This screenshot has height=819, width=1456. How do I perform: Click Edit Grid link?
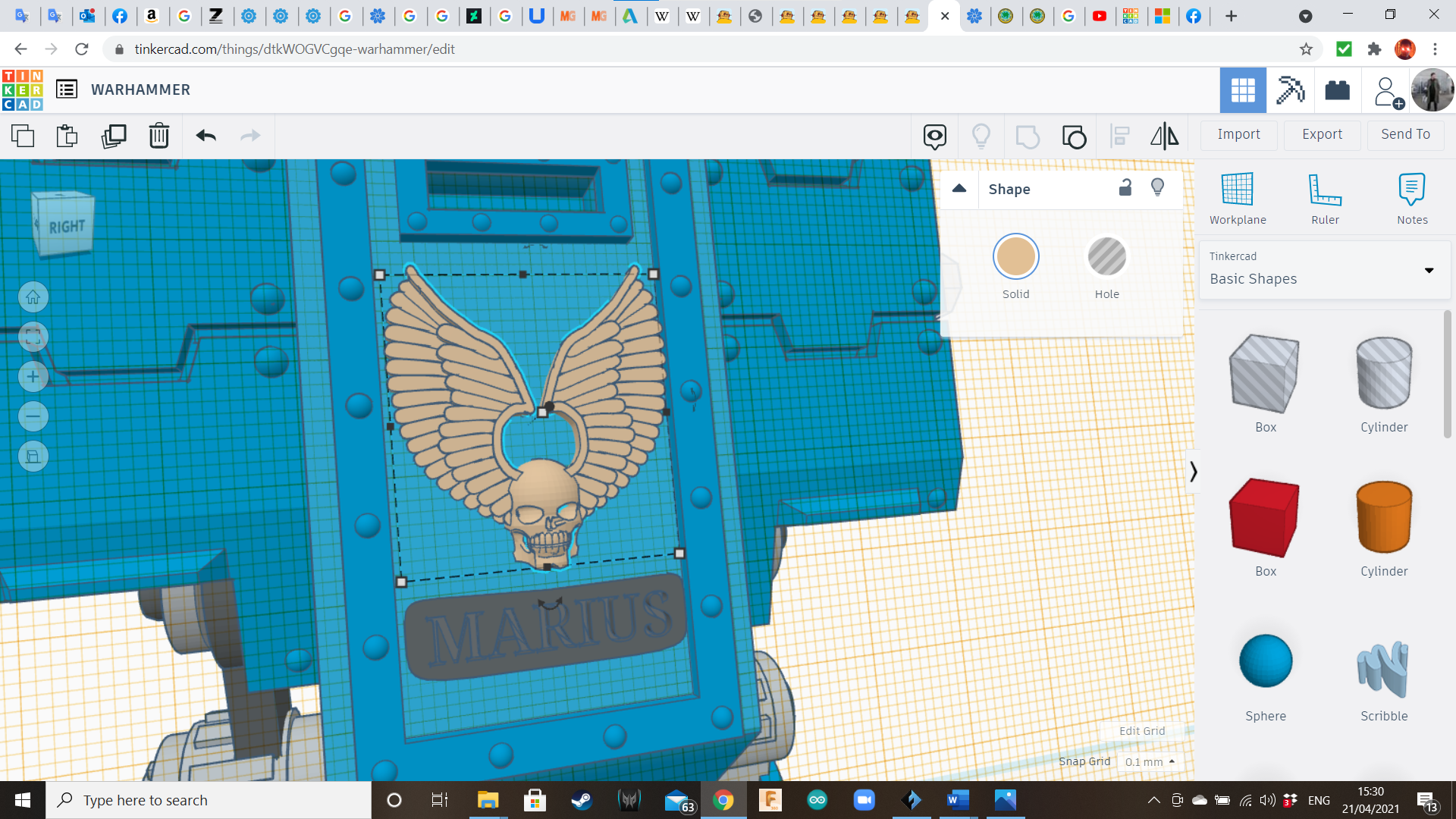point(1142,731)
